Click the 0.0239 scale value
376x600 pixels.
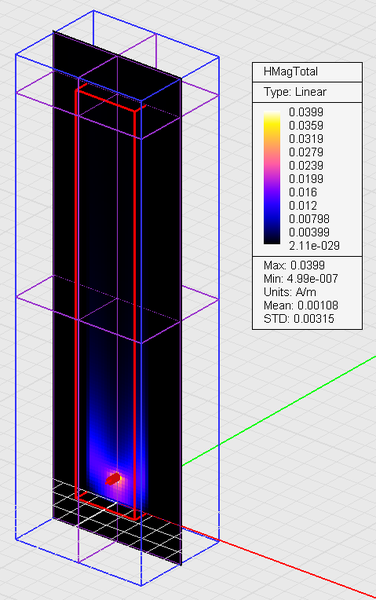click(306, 166)
